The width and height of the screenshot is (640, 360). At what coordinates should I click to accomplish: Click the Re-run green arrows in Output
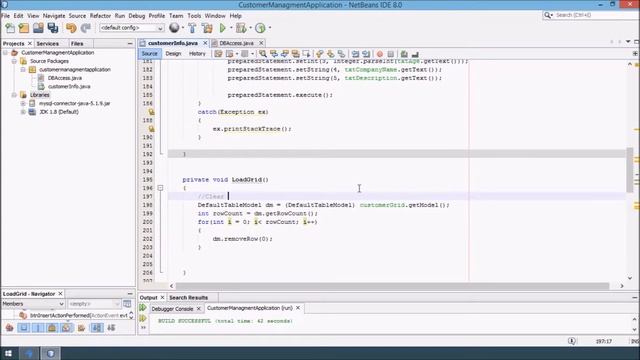point(143,308)
